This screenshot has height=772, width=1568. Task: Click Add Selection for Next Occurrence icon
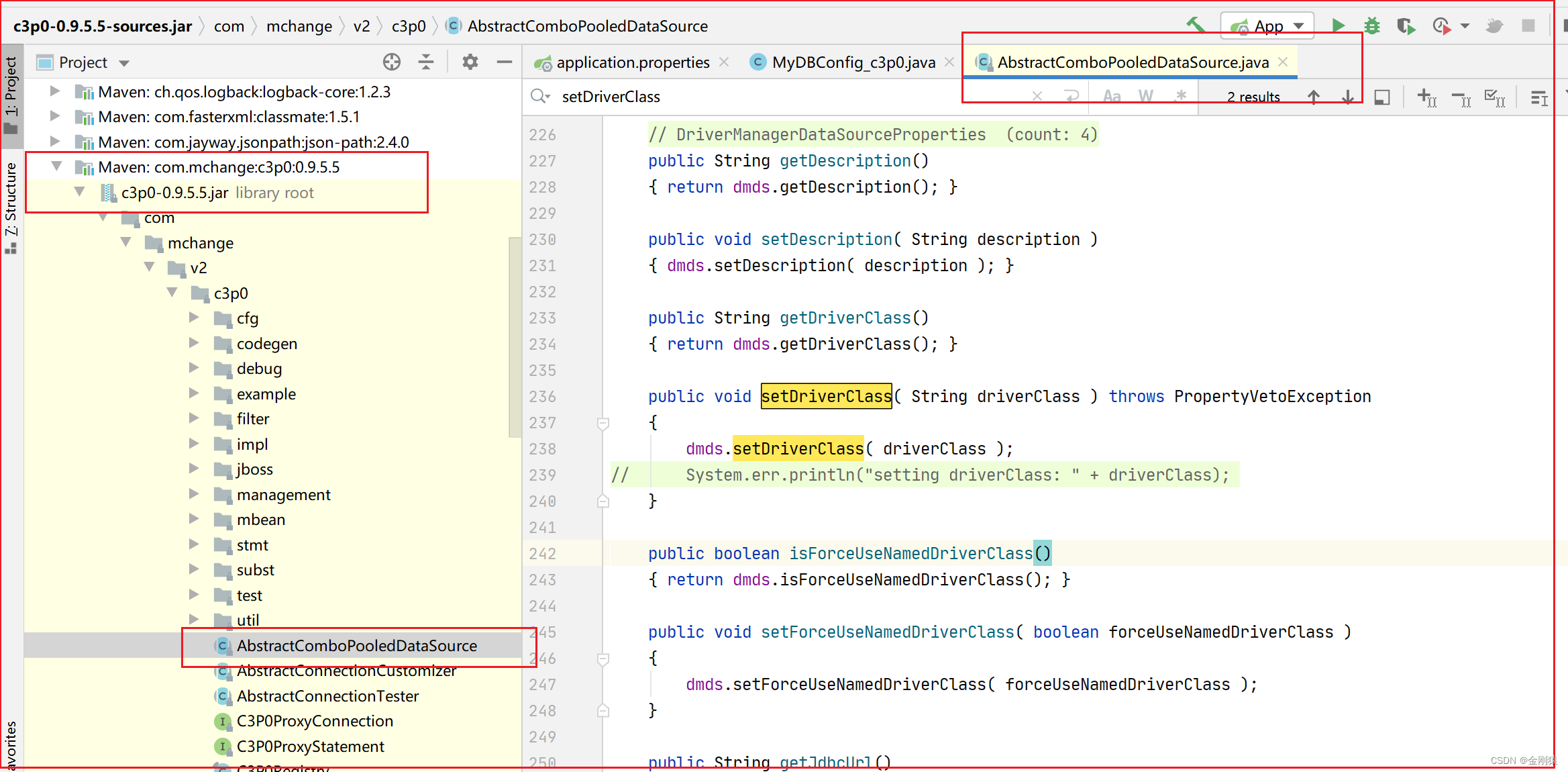(x=1427, y=98)
